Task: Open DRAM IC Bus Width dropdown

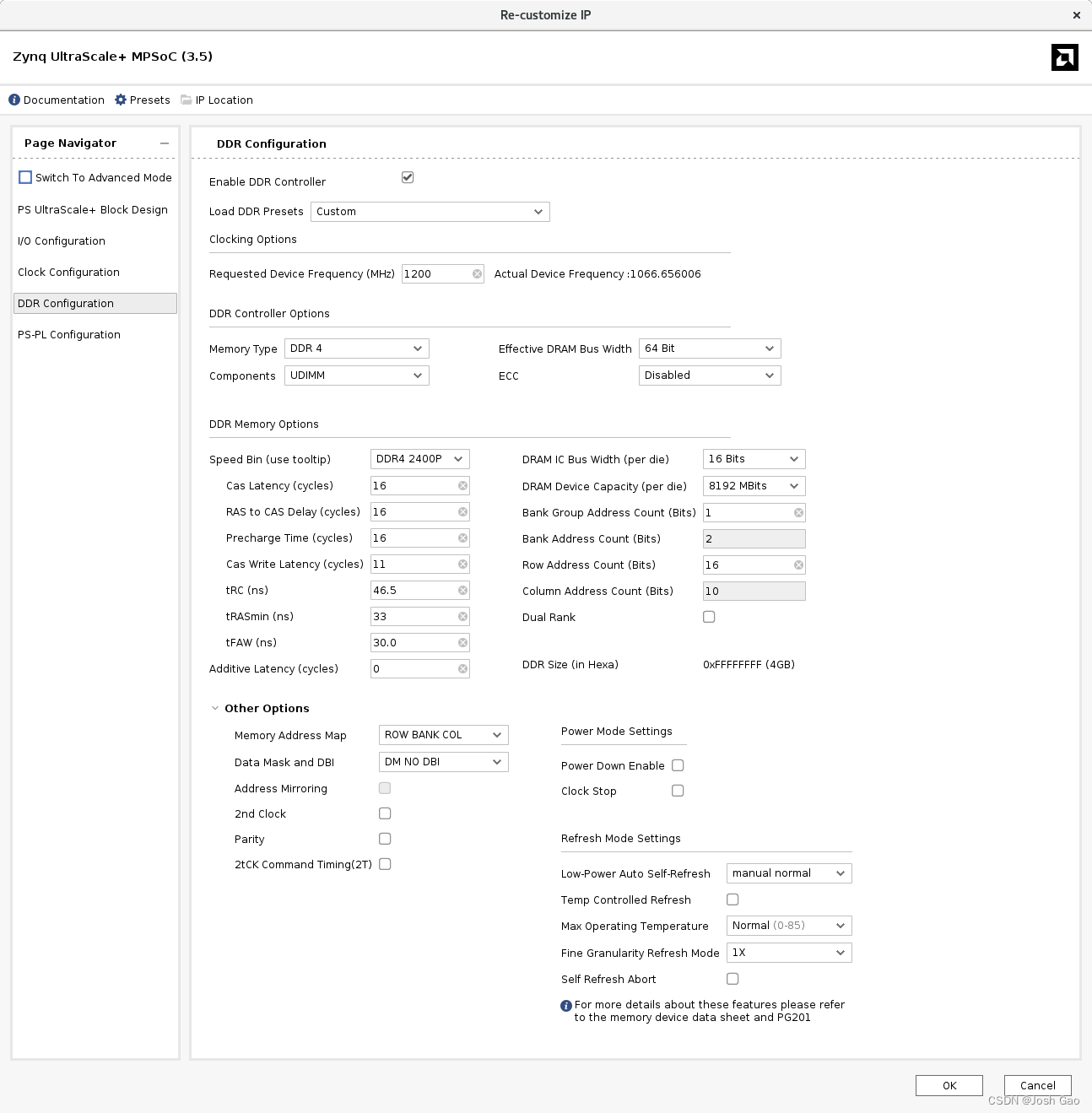Action: [x=754, y=459]
